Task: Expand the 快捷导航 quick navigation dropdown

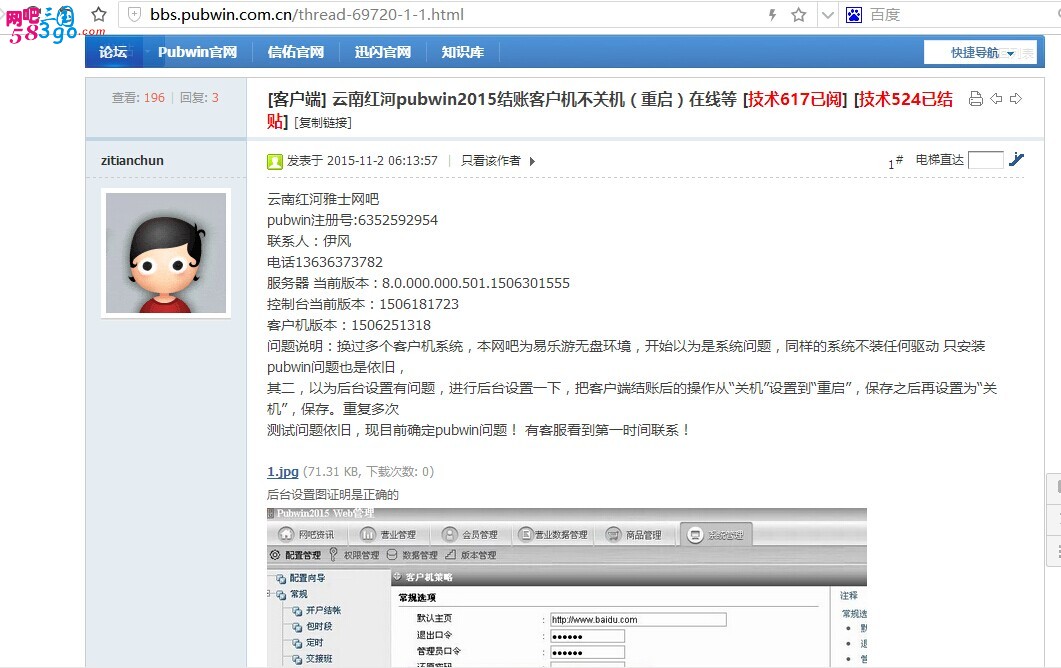Action: 980,53
